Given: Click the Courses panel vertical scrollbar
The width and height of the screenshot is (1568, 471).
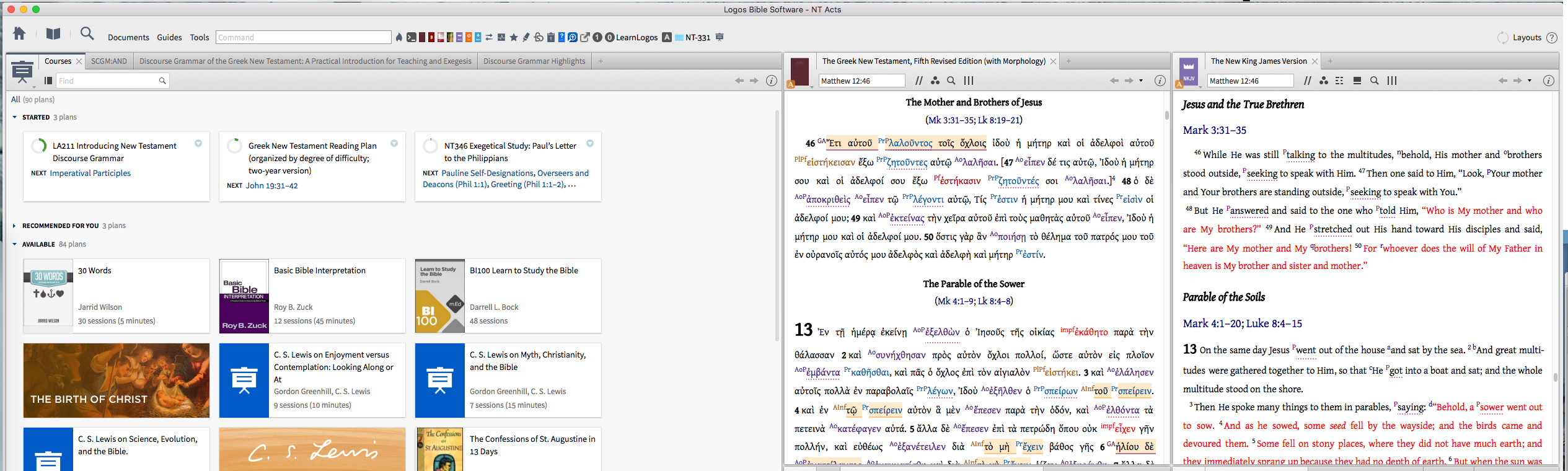Looking at the screenshot, I should pyautogui.click(x=777, y=226).
